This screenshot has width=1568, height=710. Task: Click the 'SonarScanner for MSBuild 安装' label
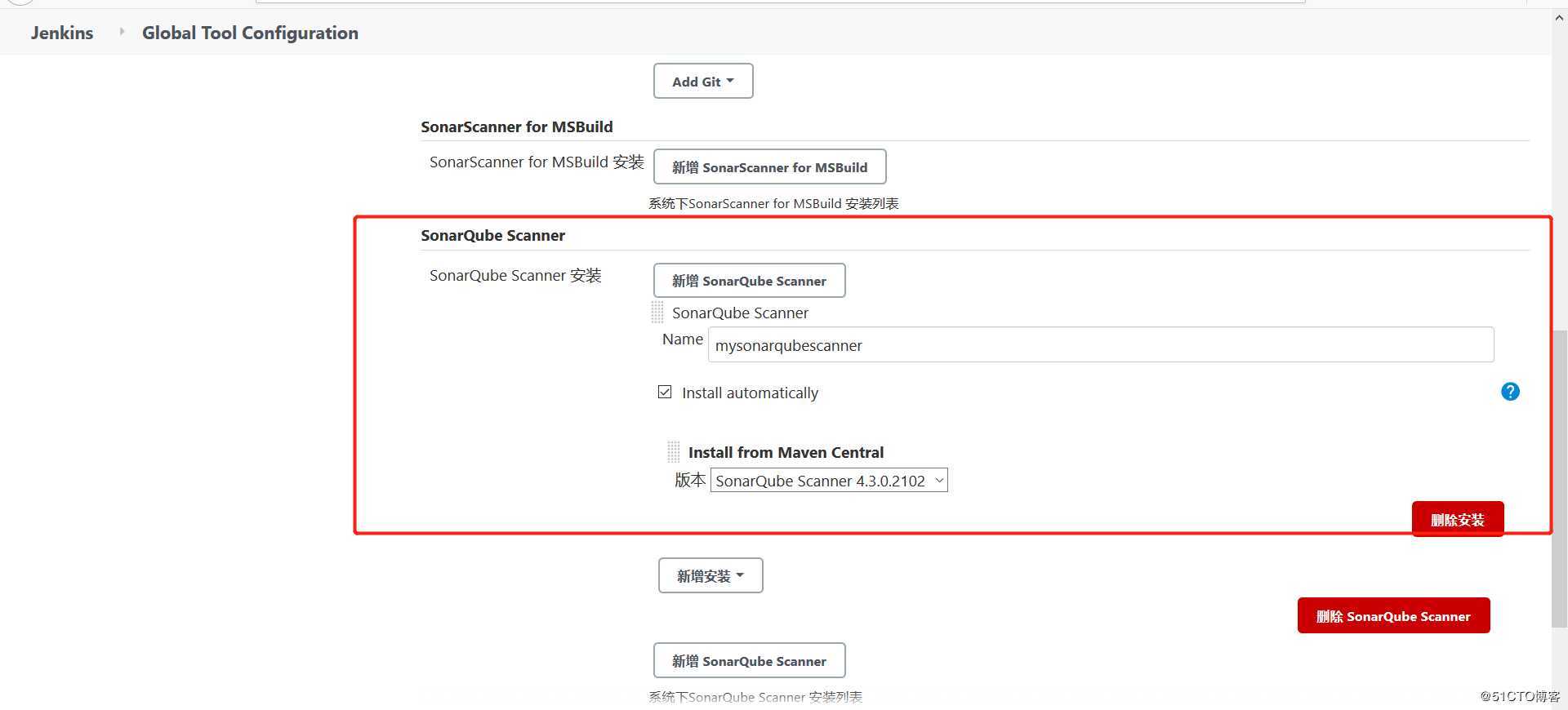pyautogui.click(x=537, y=162)
